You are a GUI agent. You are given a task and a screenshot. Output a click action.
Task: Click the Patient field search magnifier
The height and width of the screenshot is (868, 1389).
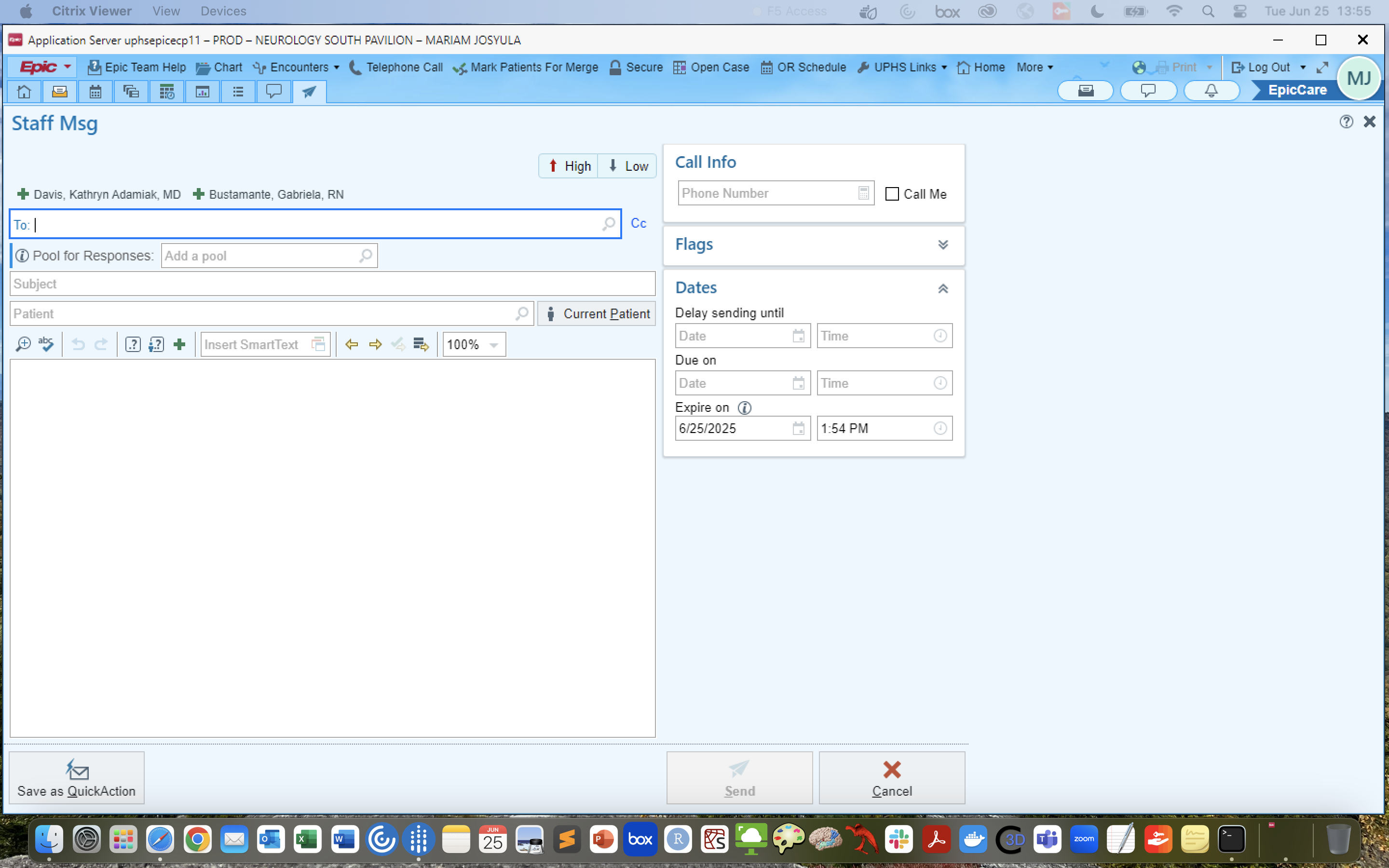point(522,313)
